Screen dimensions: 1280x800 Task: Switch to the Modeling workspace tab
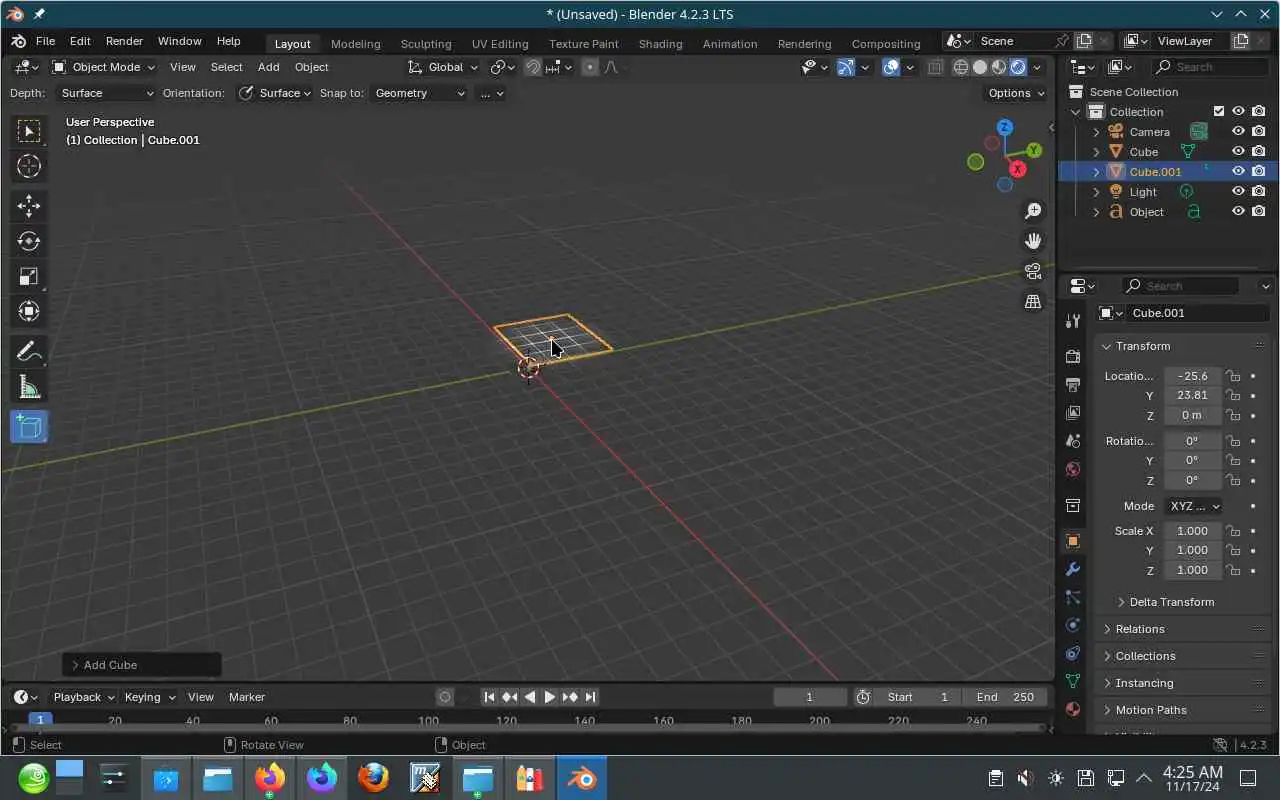click(356, 44)
